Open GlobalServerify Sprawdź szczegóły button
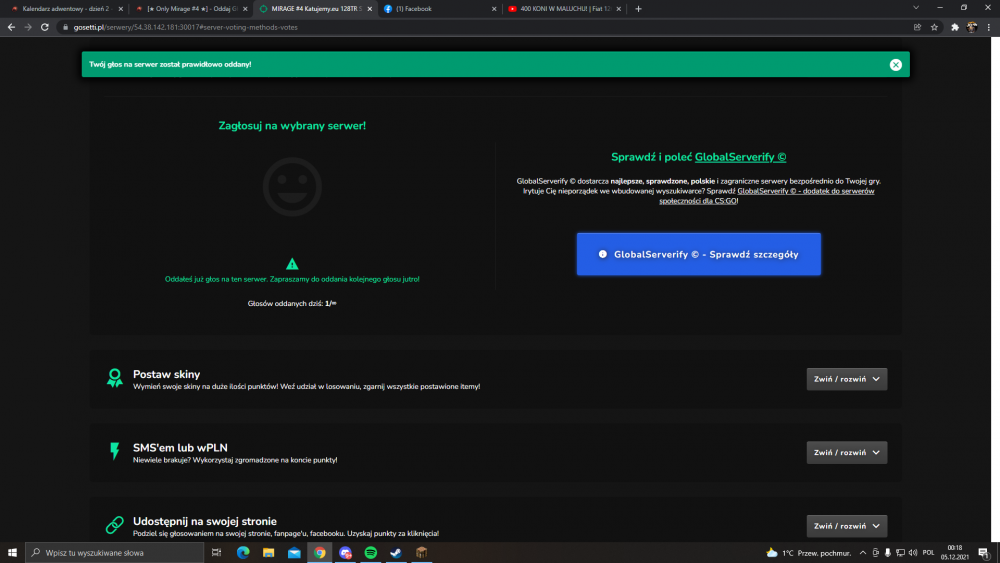 point(698,254)
